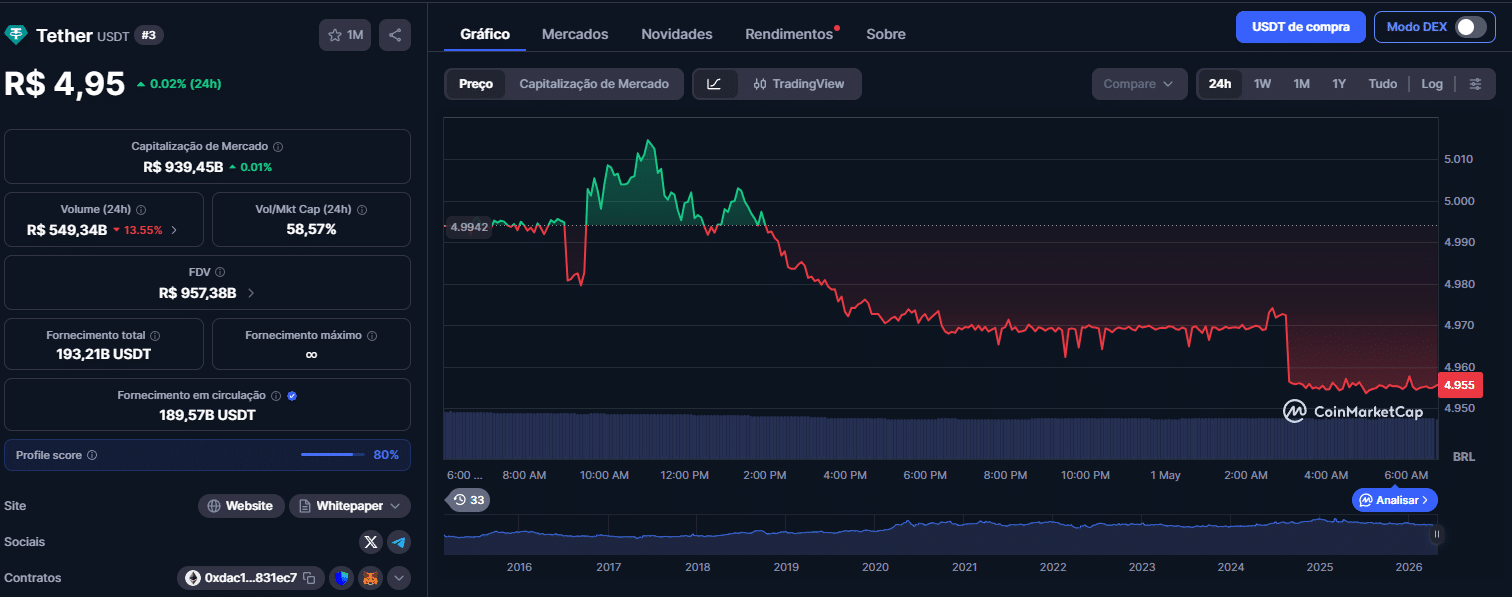Click the 189,57B USDT circulating supply value
1512x597 pixels.
207,414
